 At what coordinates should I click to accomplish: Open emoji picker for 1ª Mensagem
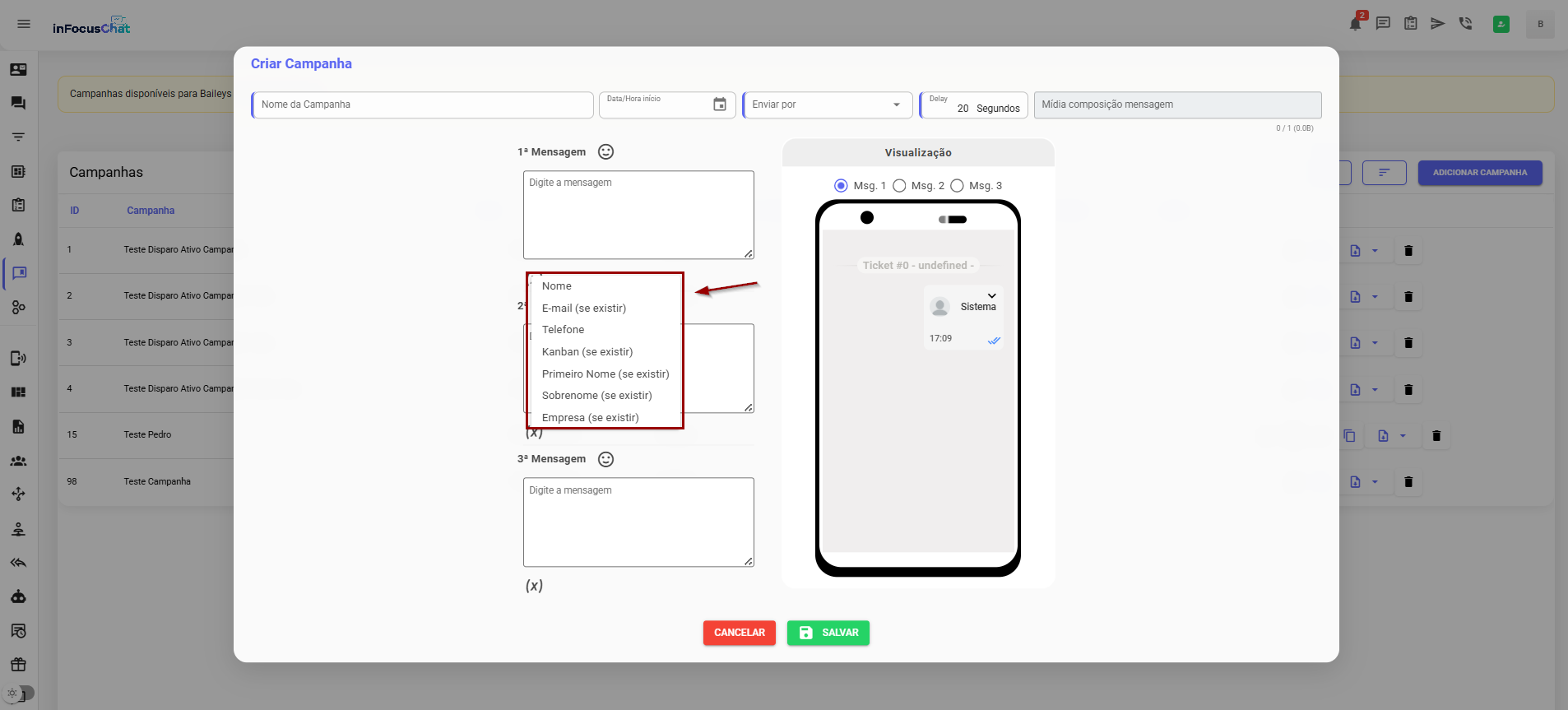click(x=605, y=152)
